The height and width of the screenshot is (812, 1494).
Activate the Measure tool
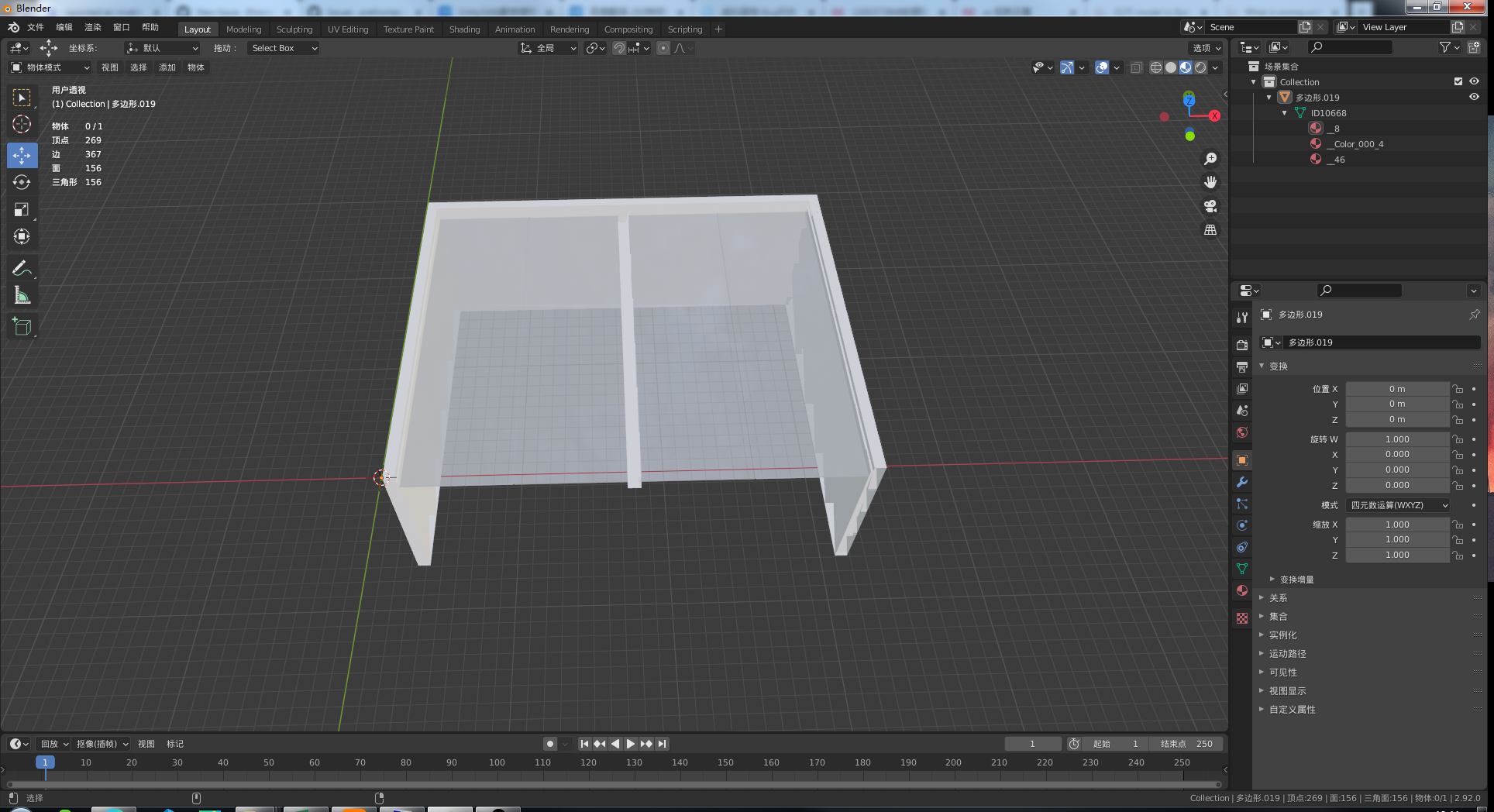pyautogui.click(x=22, y=294)
